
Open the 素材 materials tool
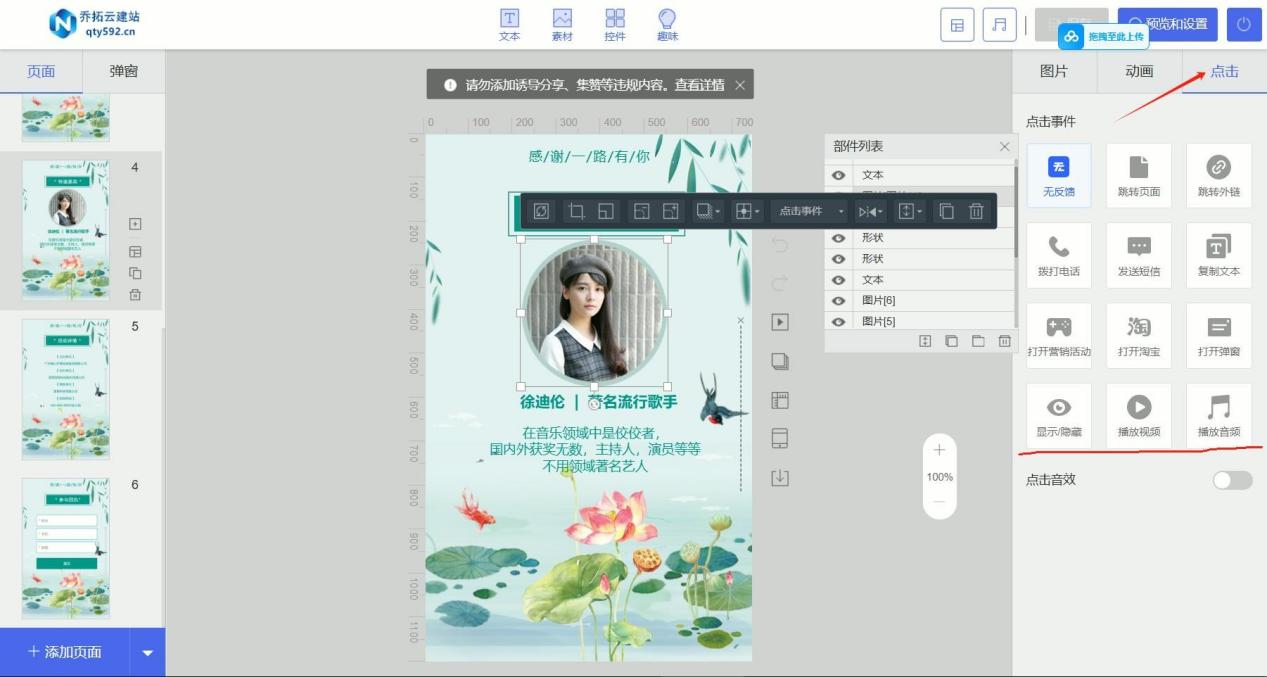[562, 25]
